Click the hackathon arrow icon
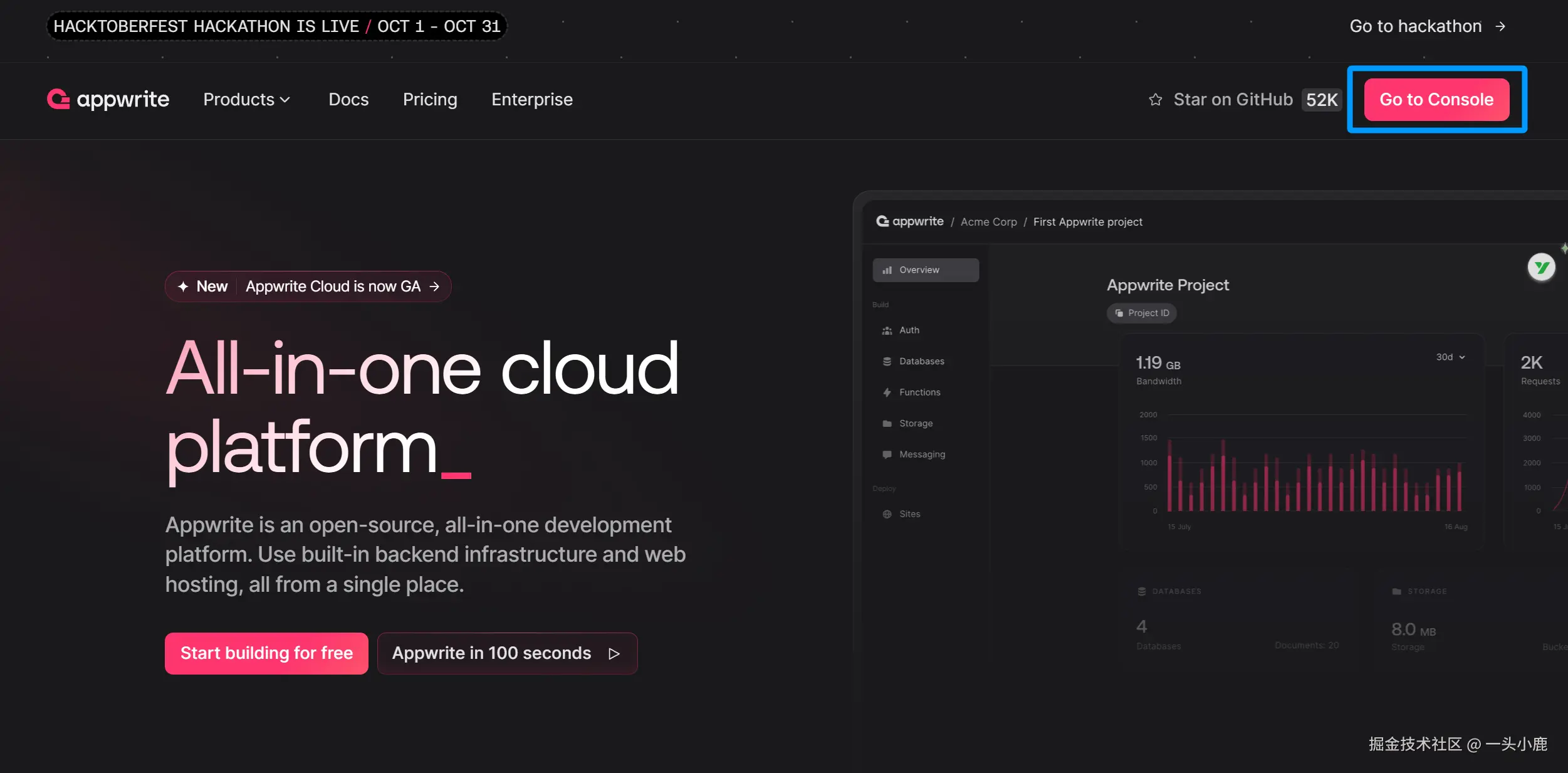This screenshot has width=1568, height=773. [1500, 26]
